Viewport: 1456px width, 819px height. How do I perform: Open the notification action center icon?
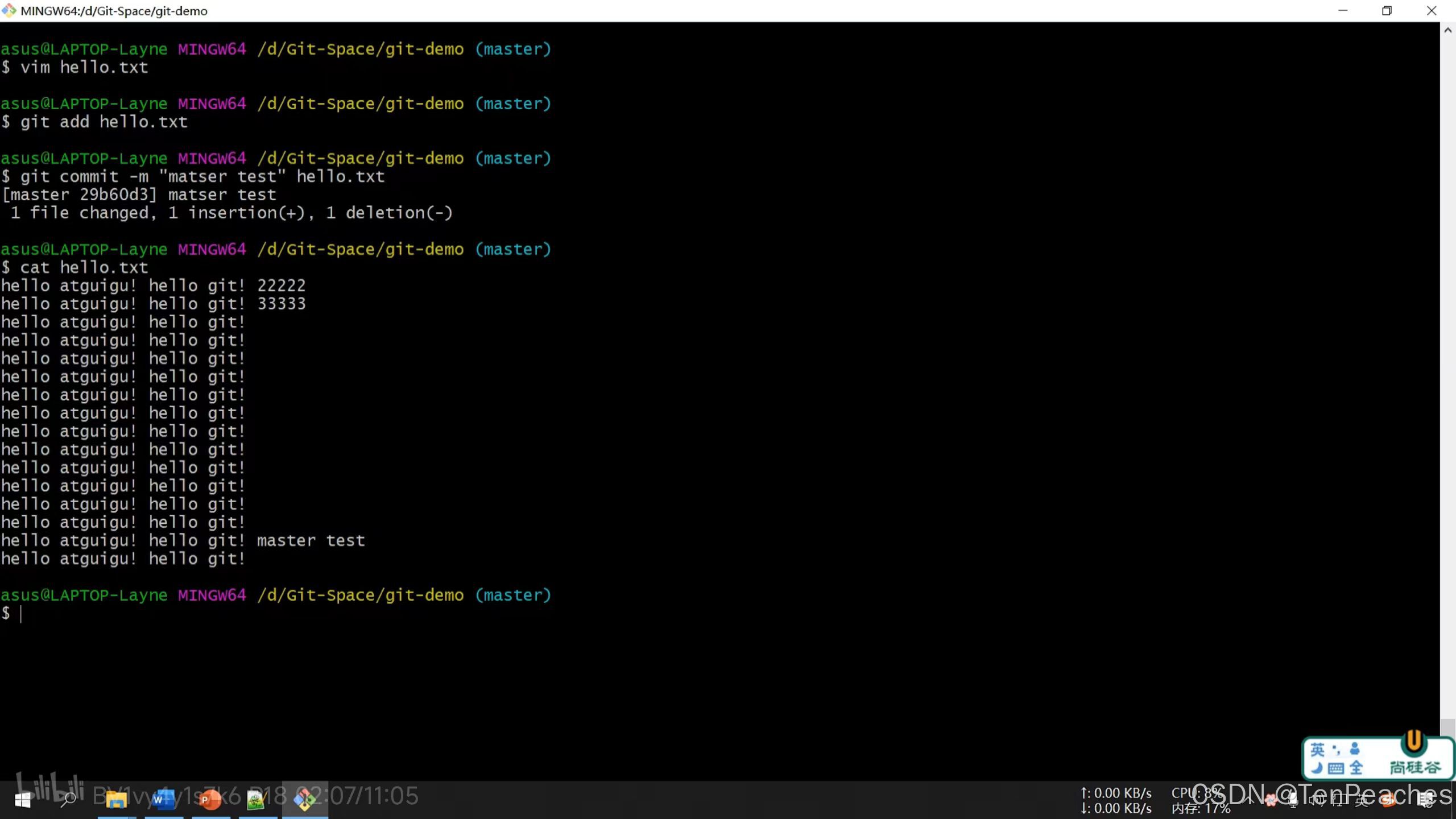tap(1425, 800)
